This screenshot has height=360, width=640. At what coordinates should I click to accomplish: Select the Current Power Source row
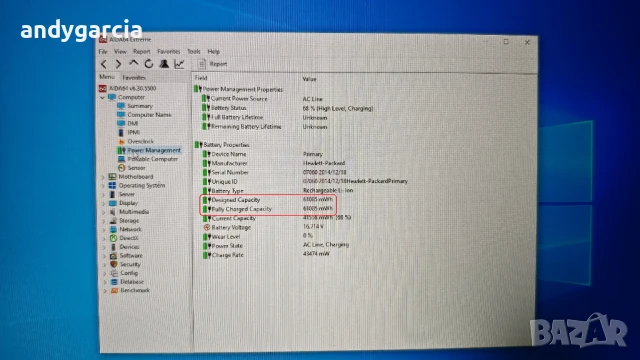click(262, 99)
